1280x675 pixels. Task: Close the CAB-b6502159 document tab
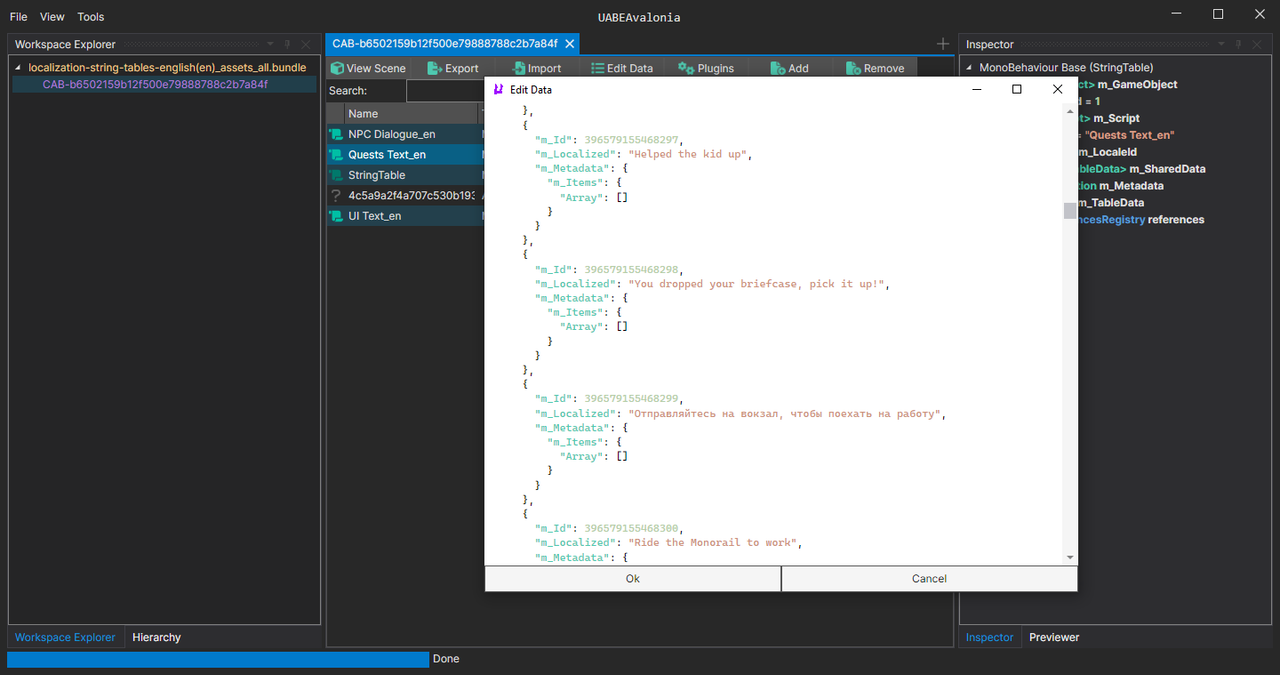[x=570, y=44]
